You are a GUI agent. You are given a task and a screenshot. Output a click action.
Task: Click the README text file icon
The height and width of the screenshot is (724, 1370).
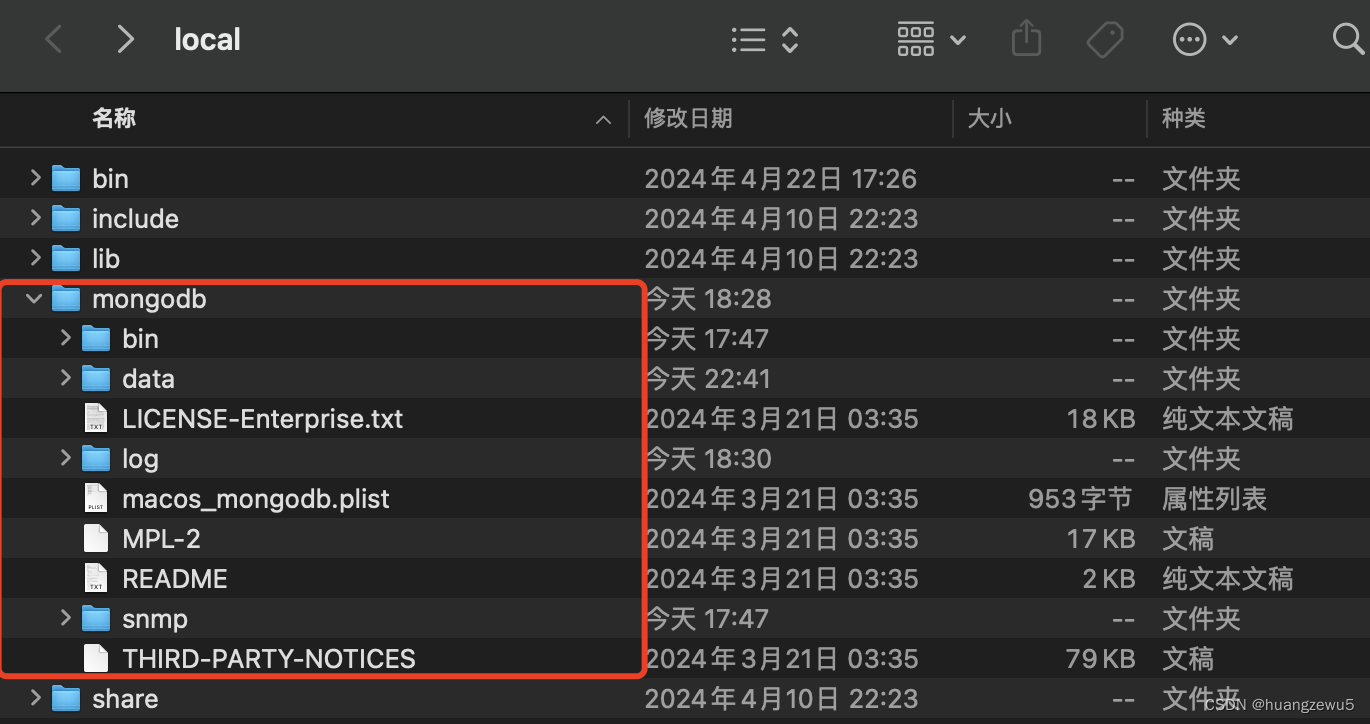(95, 578)
